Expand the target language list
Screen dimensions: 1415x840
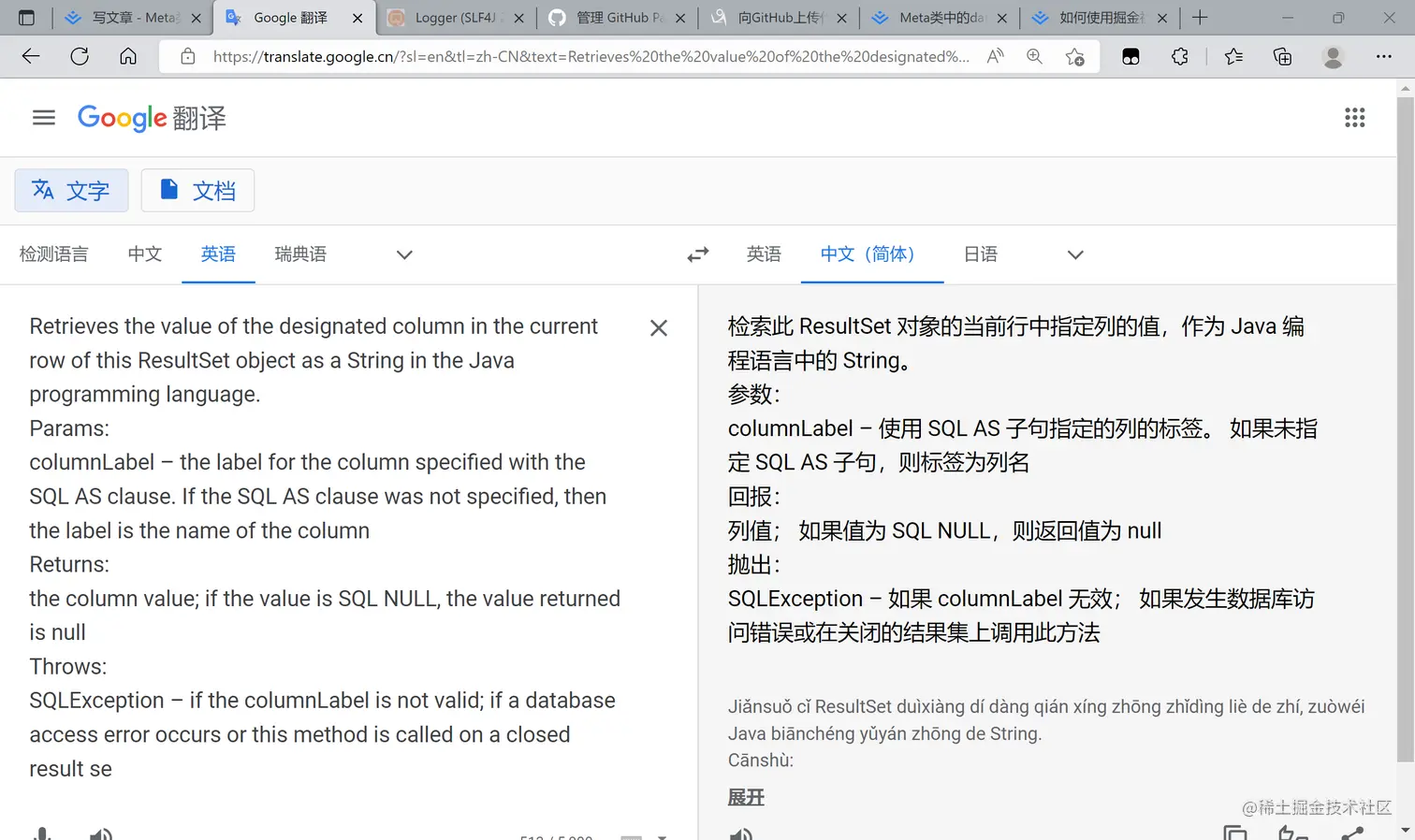coord(1075,254)
